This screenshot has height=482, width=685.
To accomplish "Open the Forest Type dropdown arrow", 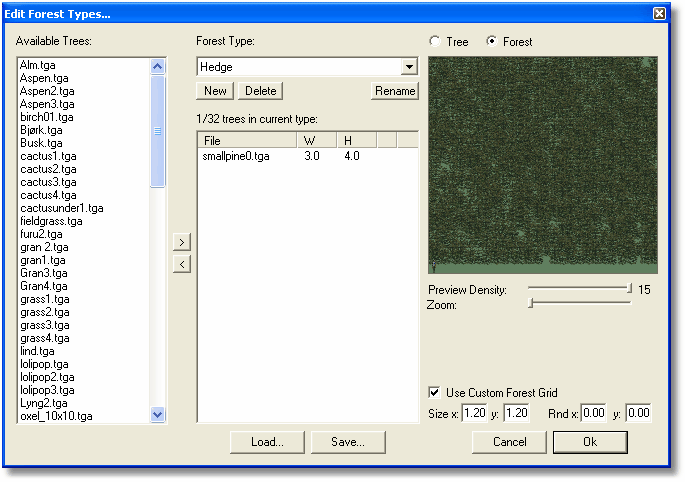I will (x=409, y=67).
